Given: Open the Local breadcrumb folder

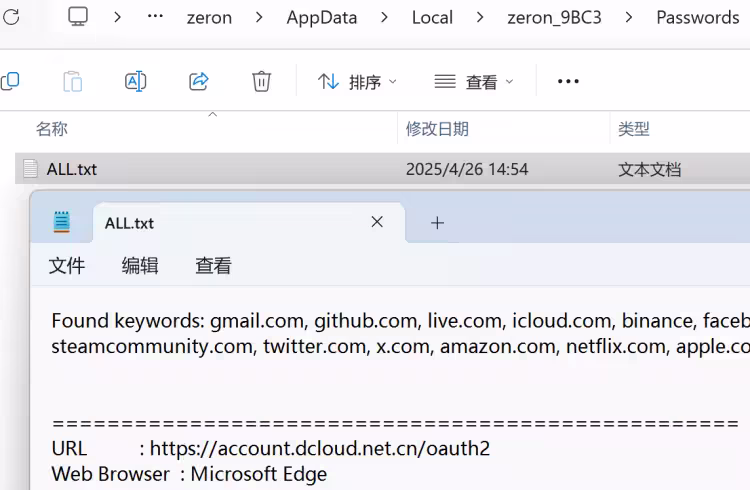Looking at the screenshot, I should 432,18.
